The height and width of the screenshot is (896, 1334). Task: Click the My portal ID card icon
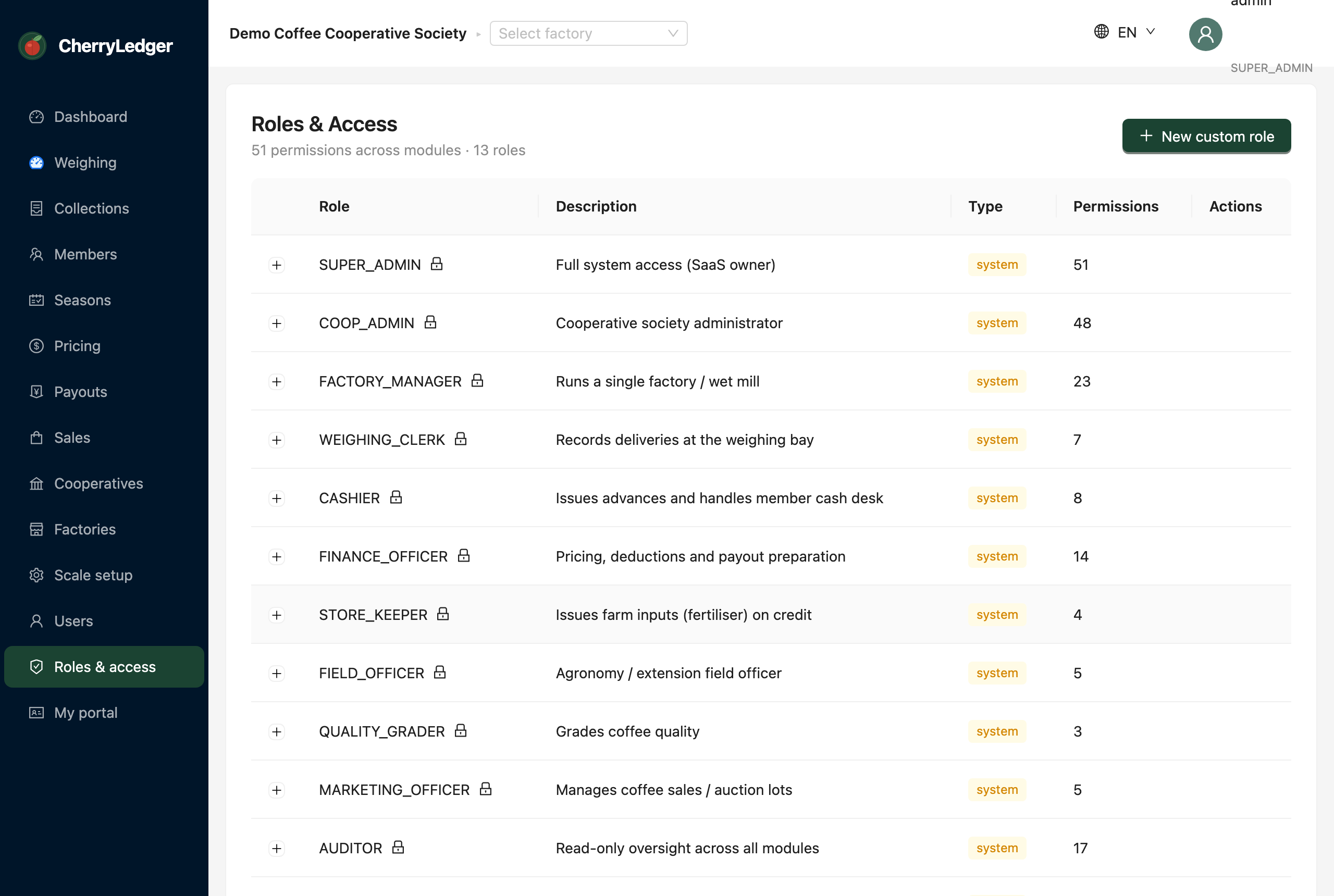(36, 713)
